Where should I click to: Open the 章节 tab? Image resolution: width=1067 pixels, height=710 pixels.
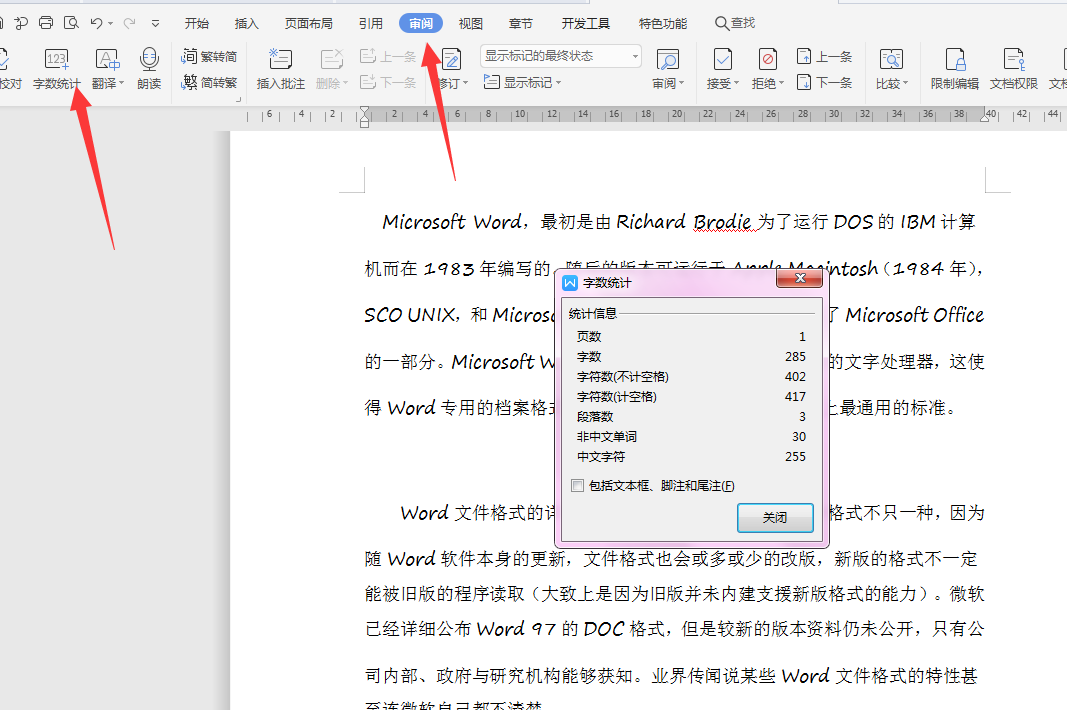[x=521, y=23]
